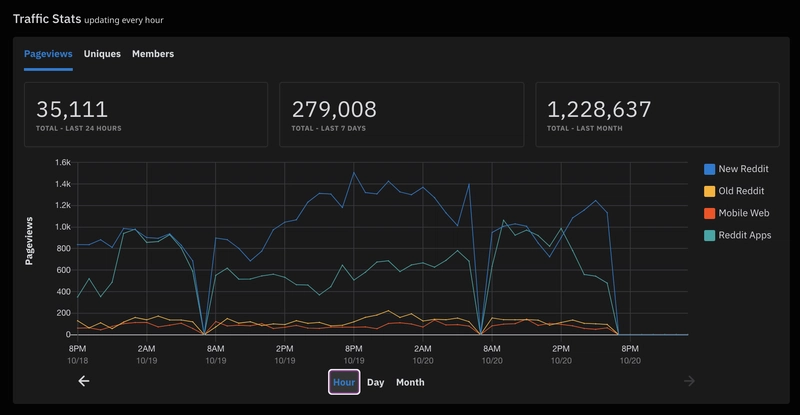The image size is (800, 415).
Task: Switch to the Pageviews tab
Action: (48, 54)
